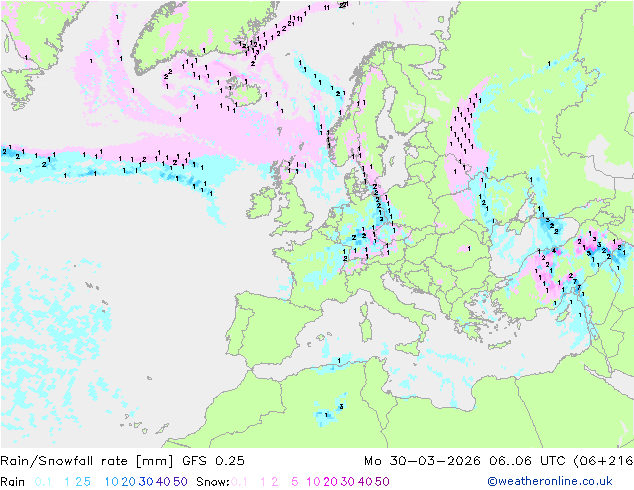Open the weatheronline.co.uk copyright link
The width and height of the screenshot is (634, 490).
[549, 481]
